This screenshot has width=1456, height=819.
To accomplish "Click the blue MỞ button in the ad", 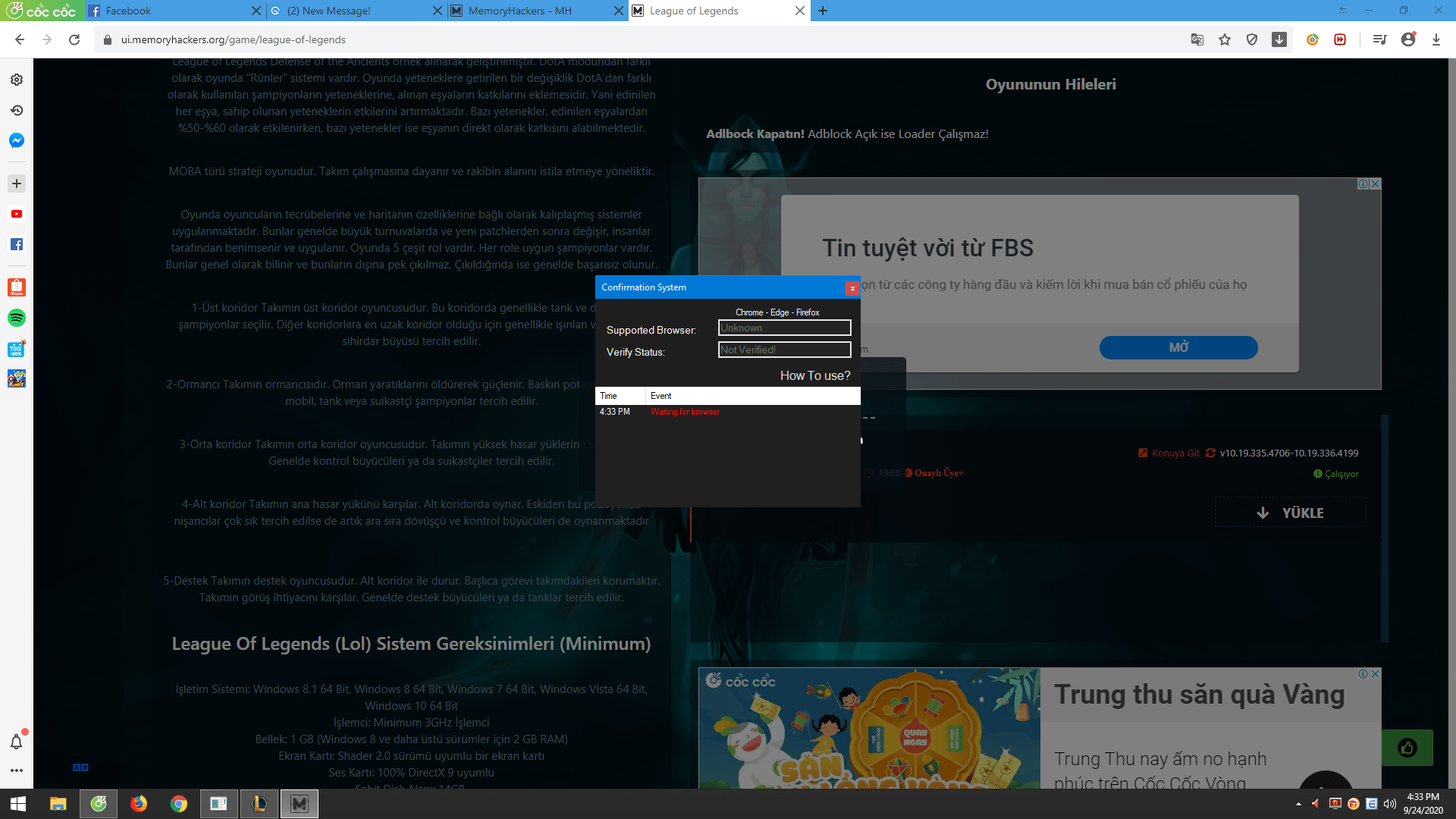I will point(1178,347).
